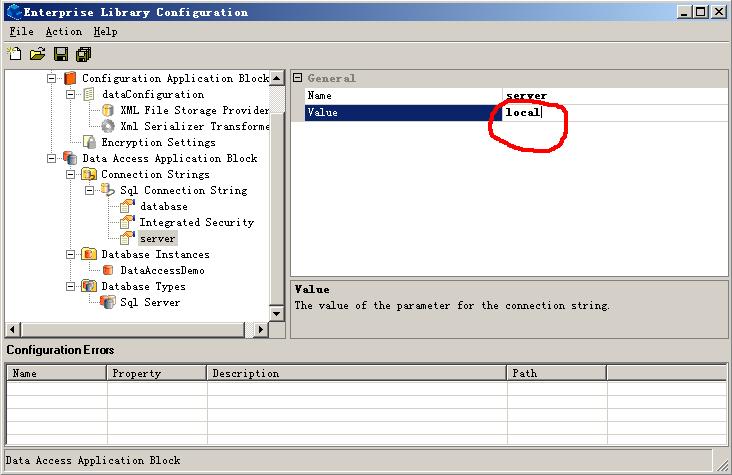This screenshot has height=475, width=732.
Task: Select the server tree item
Action: [158, 238]
